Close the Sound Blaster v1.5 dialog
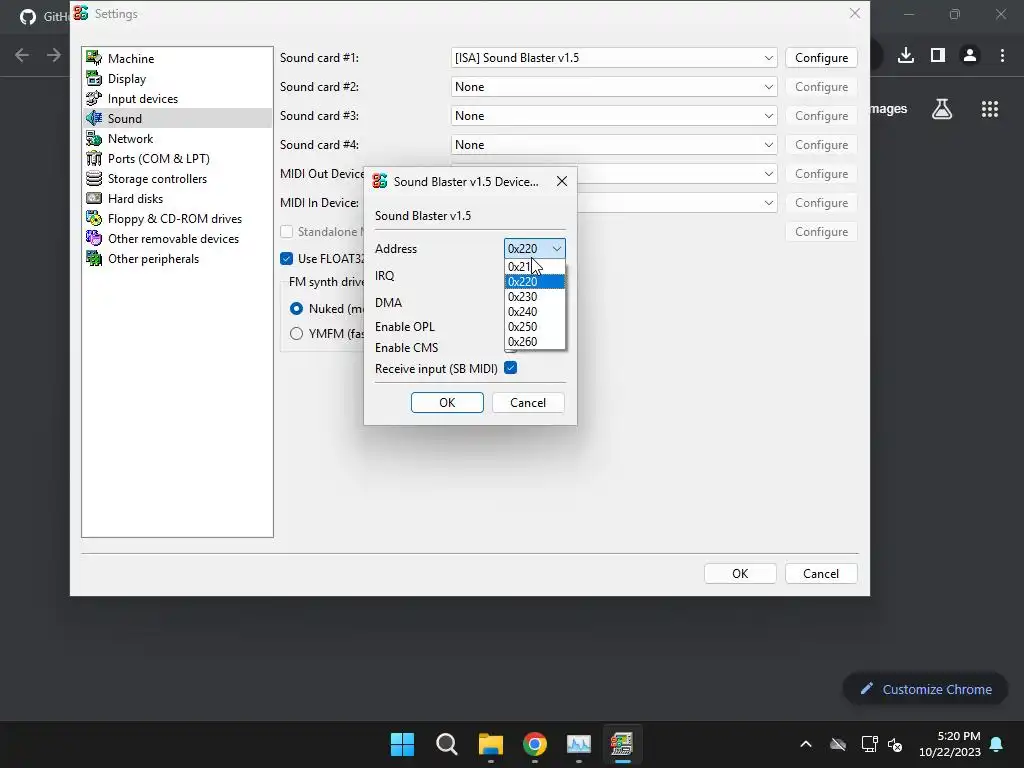The height and width of the screenshot is (768, 1024). (562, 181)
